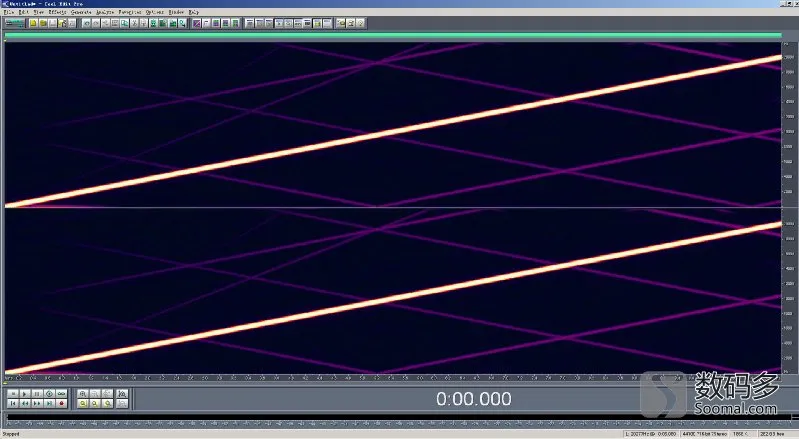Open the View menu
The image size is (799, 439).
pos(39,12)
